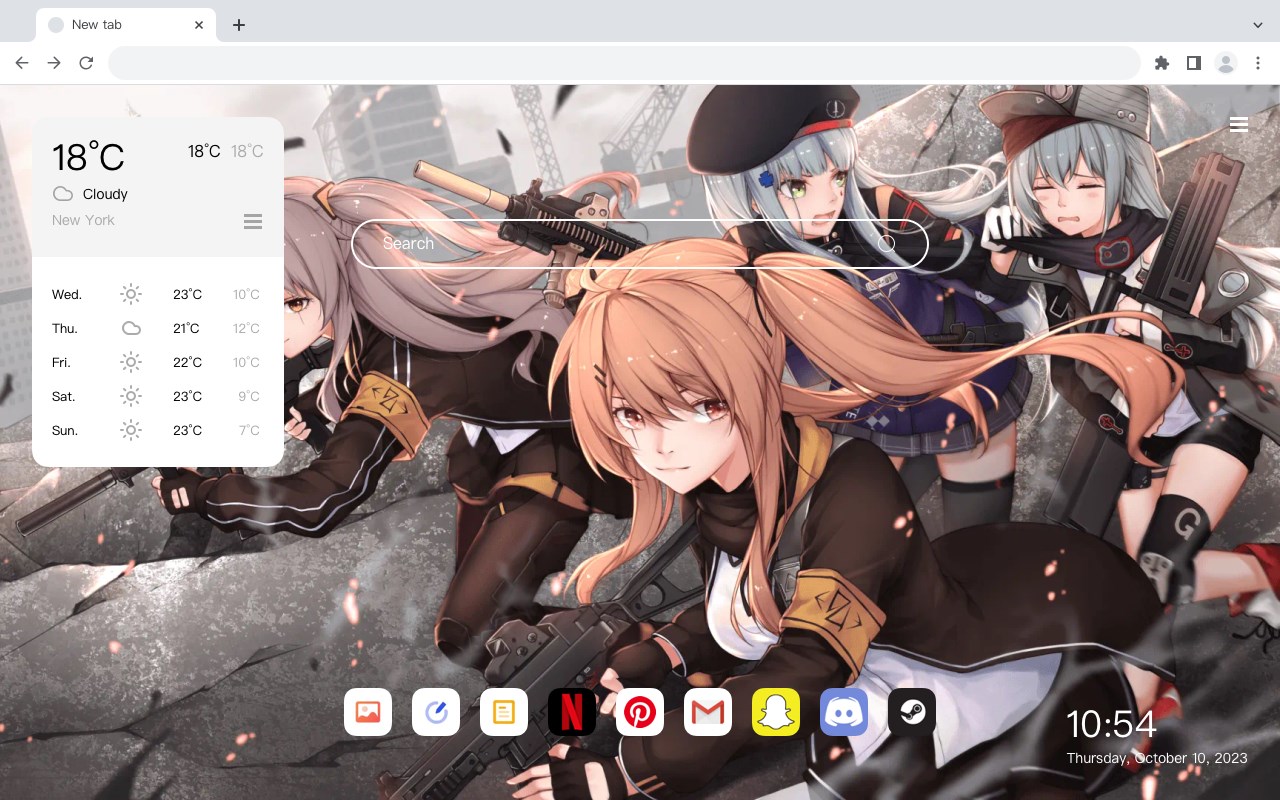Focus the browser address bar
This screenshot has width=1280, height=800.
pos(624,63)
